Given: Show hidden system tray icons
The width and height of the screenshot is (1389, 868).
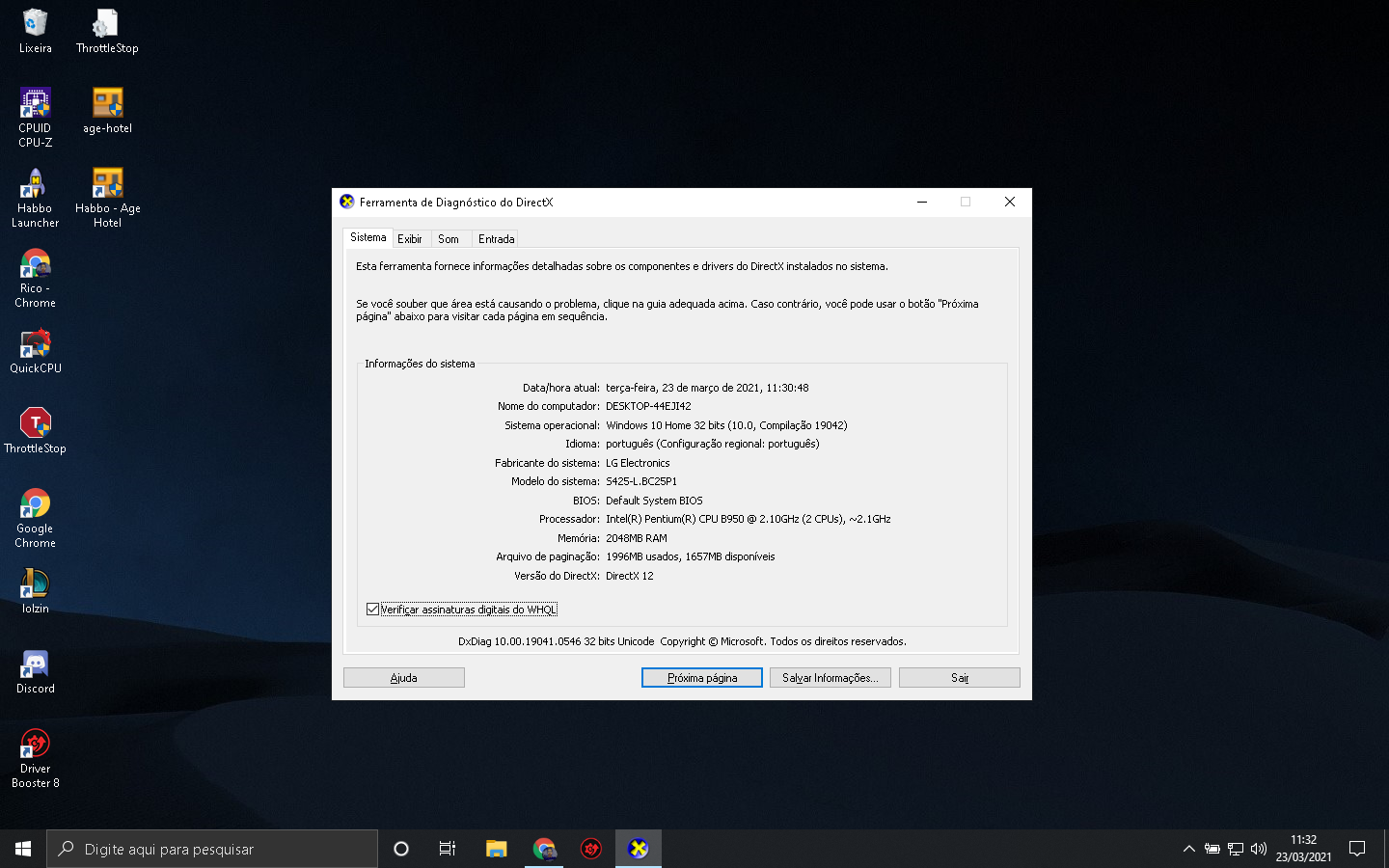Looking at the screenshot, I should point(1188,849).
